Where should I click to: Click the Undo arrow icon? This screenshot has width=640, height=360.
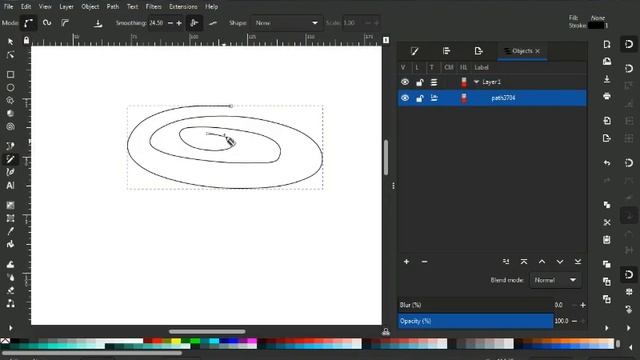click(607, 163)
